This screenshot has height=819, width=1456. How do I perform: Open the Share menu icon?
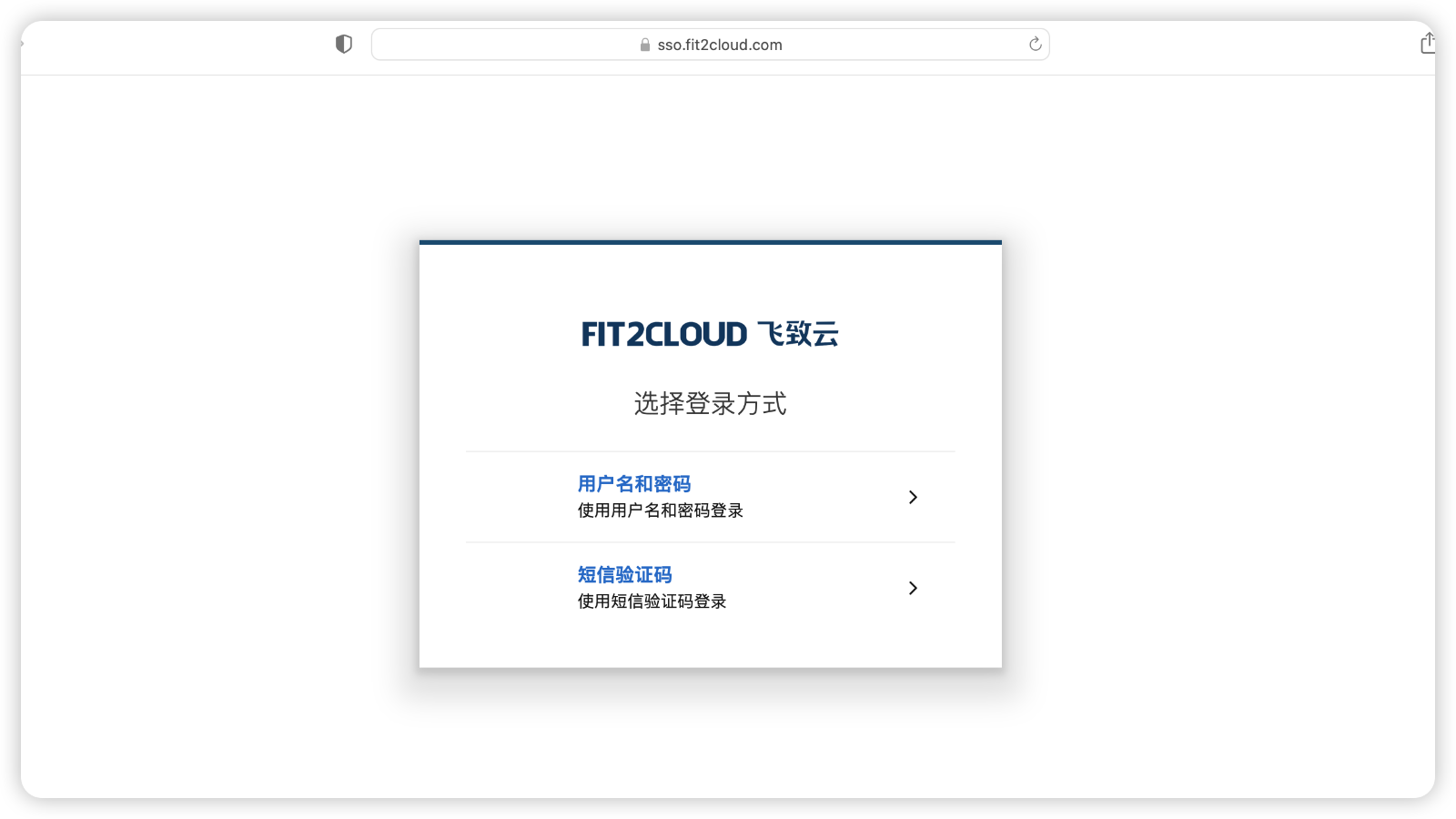pyautogui.click(x=1428, y=43)
